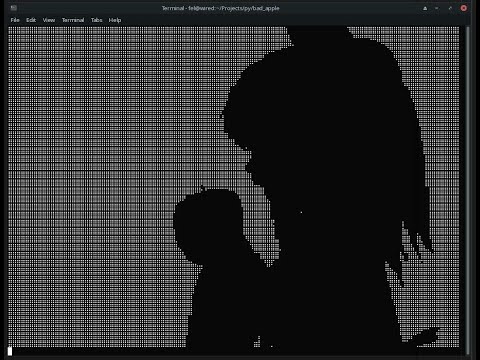Image resolution: width=480 pixels, height=360 pixels.
Task: Open the File menu
Action: point(15,20)
